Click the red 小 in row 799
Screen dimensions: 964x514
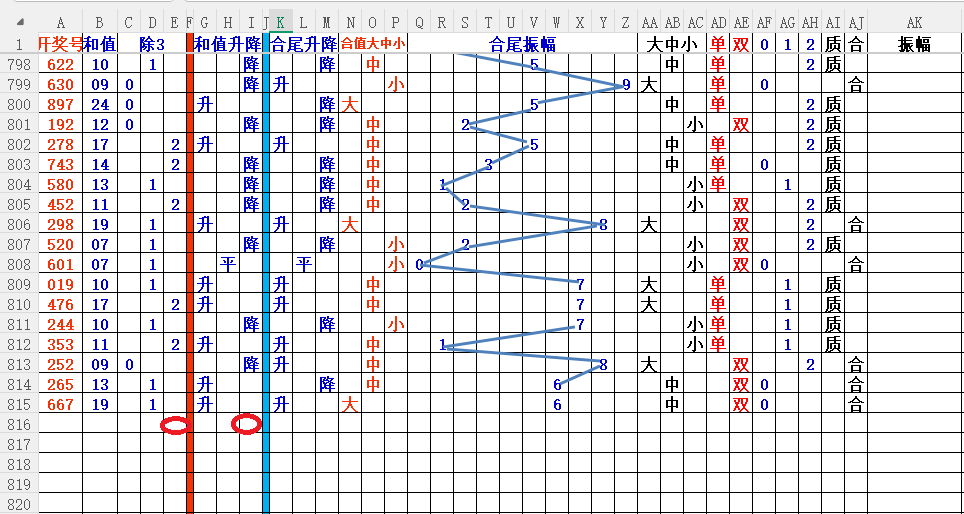point(395,84)
